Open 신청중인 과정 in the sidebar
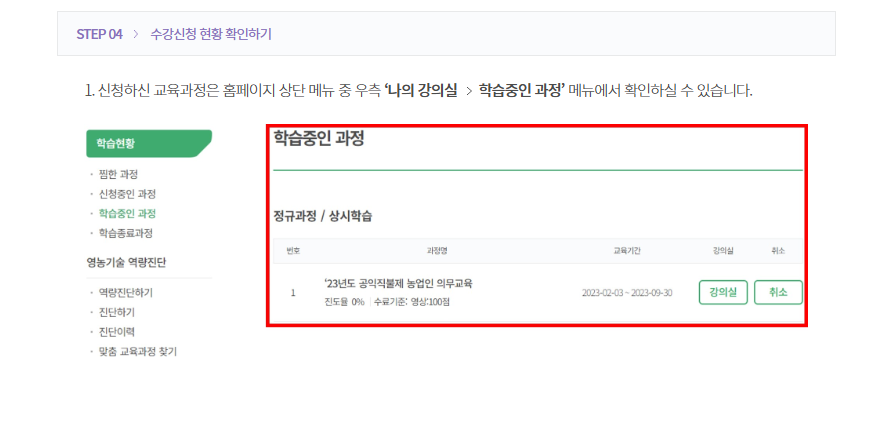The image size is (879, 426). click(x=127, y=194)
